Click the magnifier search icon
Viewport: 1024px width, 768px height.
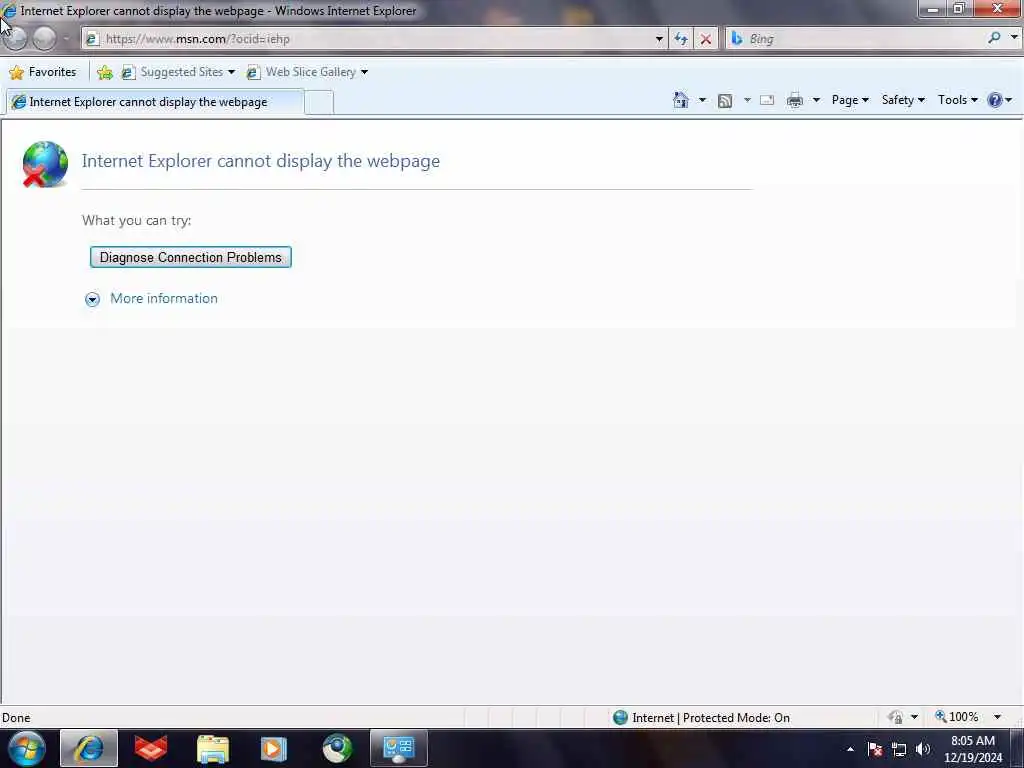(994, 38)
